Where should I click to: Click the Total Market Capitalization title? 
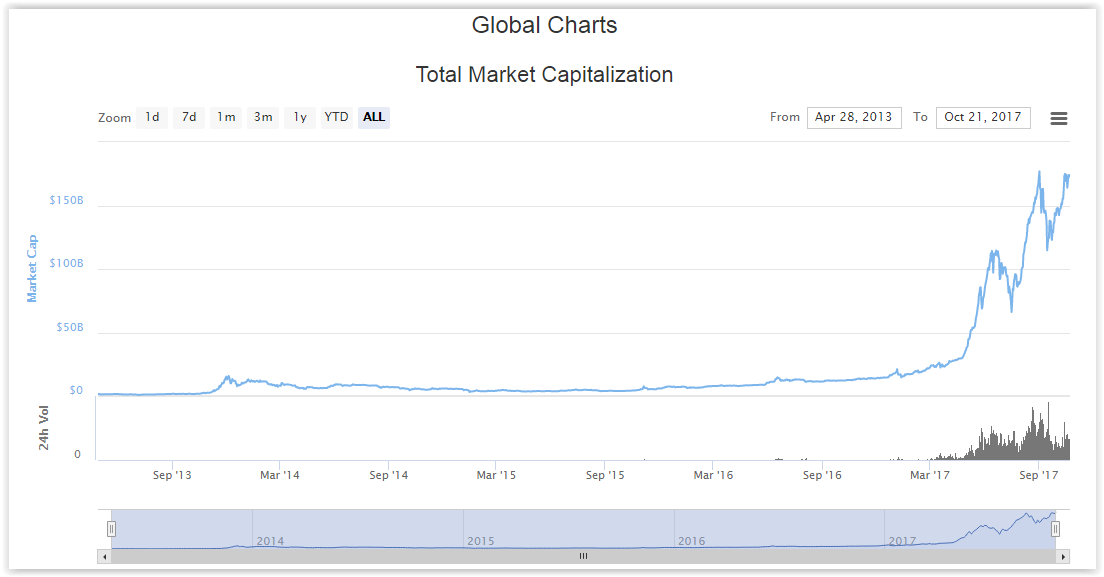click(x=544, y=75)
